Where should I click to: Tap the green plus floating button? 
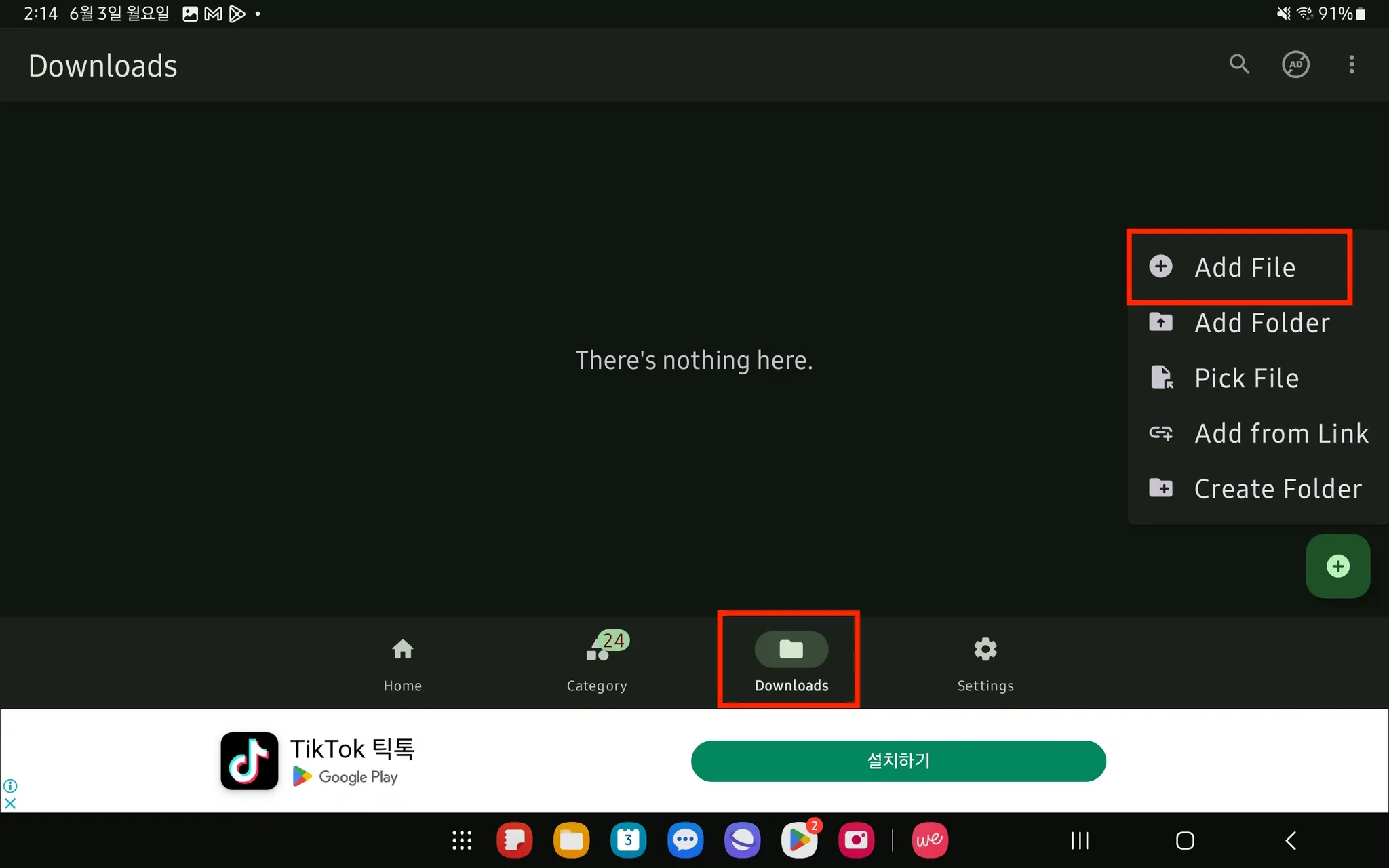pos(1337,566)
